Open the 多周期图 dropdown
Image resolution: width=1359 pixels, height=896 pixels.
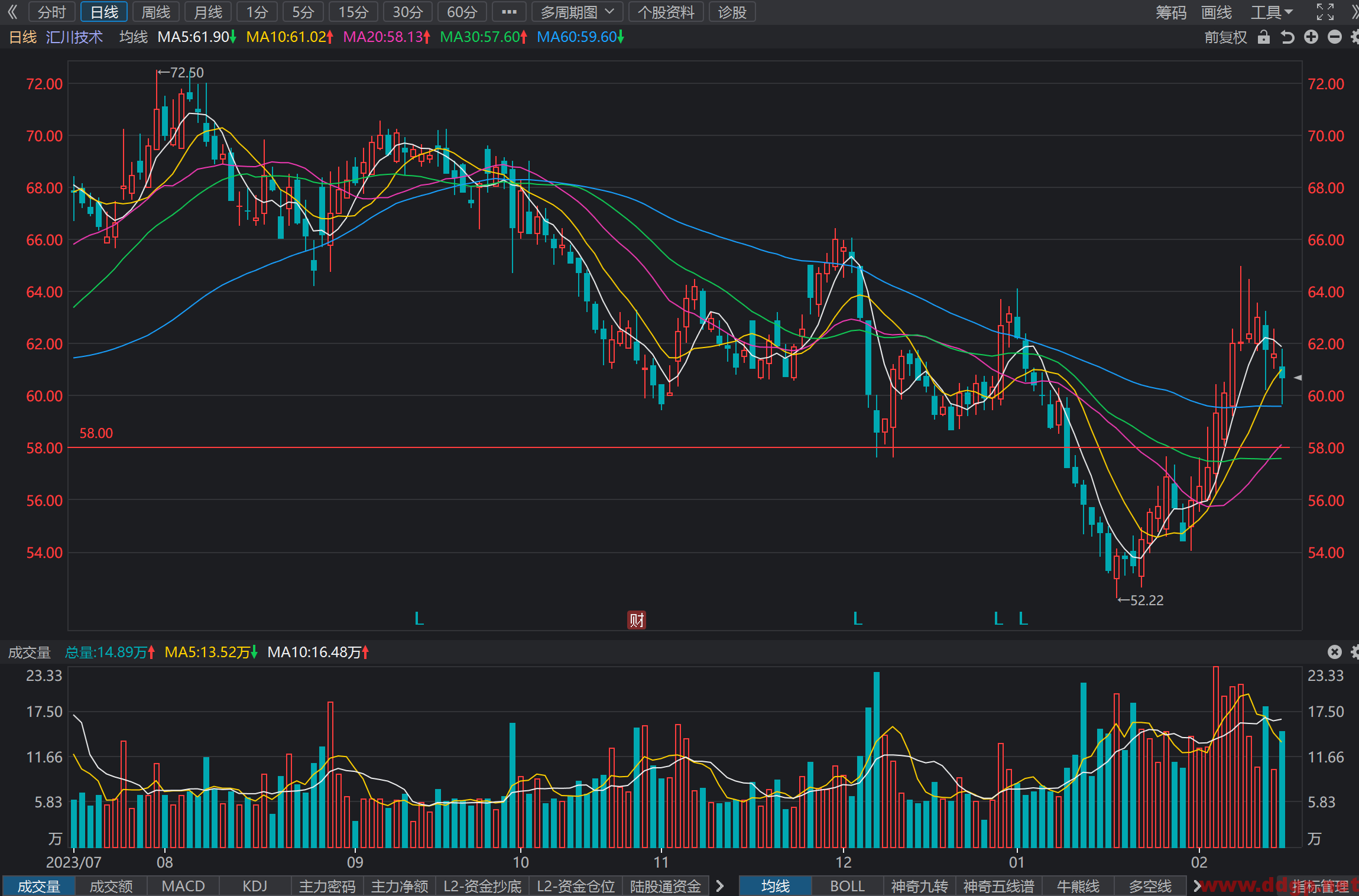pos(578,12)
